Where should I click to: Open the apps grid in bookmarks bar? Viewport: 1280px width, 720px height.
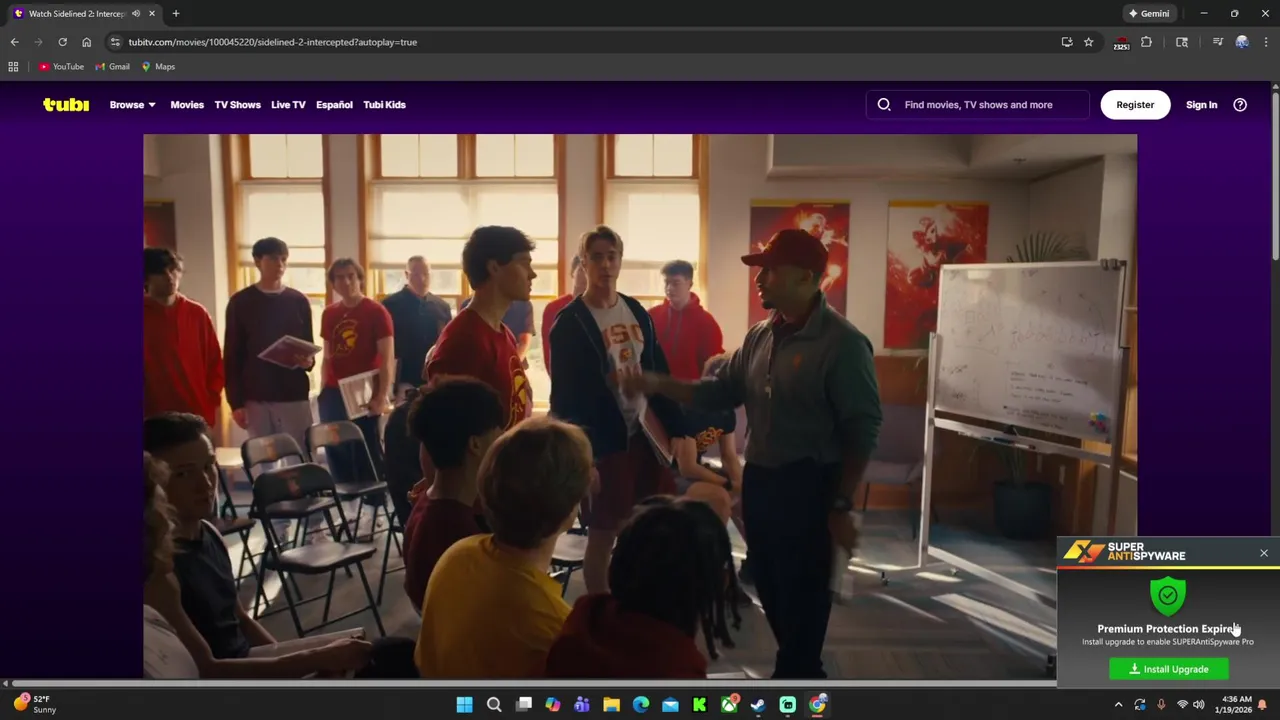click(13, 67)
